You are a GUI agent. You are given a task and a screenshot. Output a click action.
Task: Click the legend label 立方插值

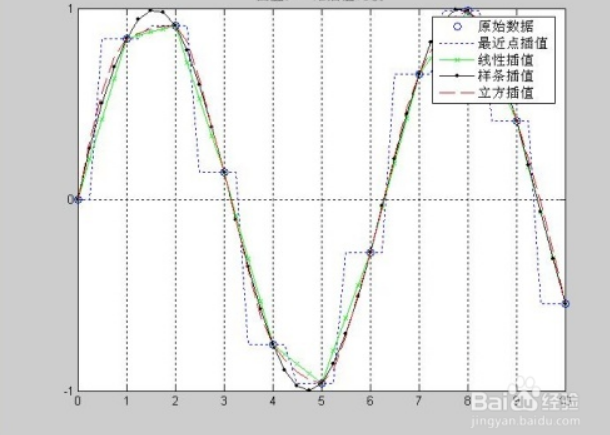(x=505, y=93)
